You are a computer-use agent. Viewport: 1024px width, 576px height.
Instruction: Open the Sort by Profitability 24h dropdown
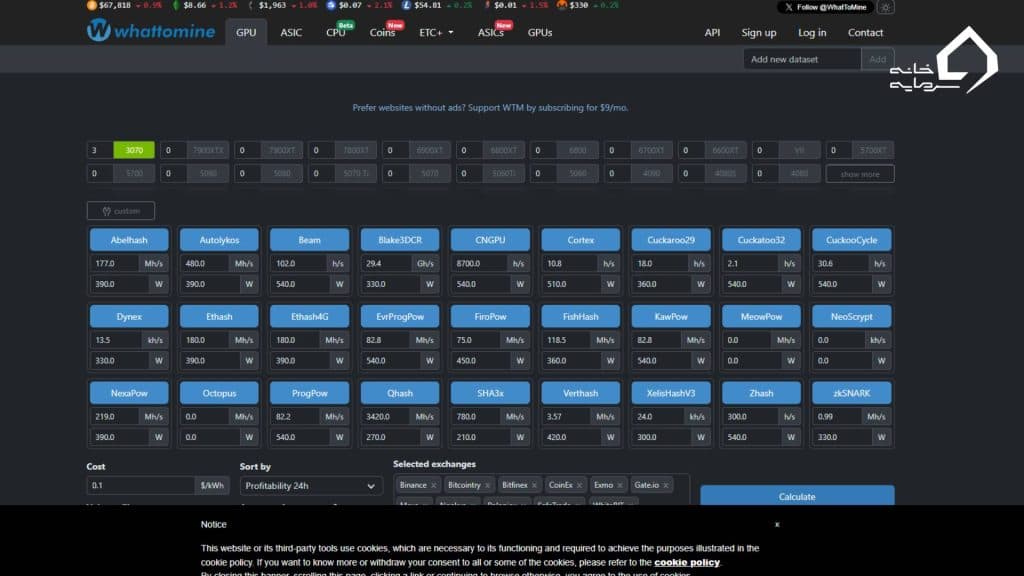311,486
